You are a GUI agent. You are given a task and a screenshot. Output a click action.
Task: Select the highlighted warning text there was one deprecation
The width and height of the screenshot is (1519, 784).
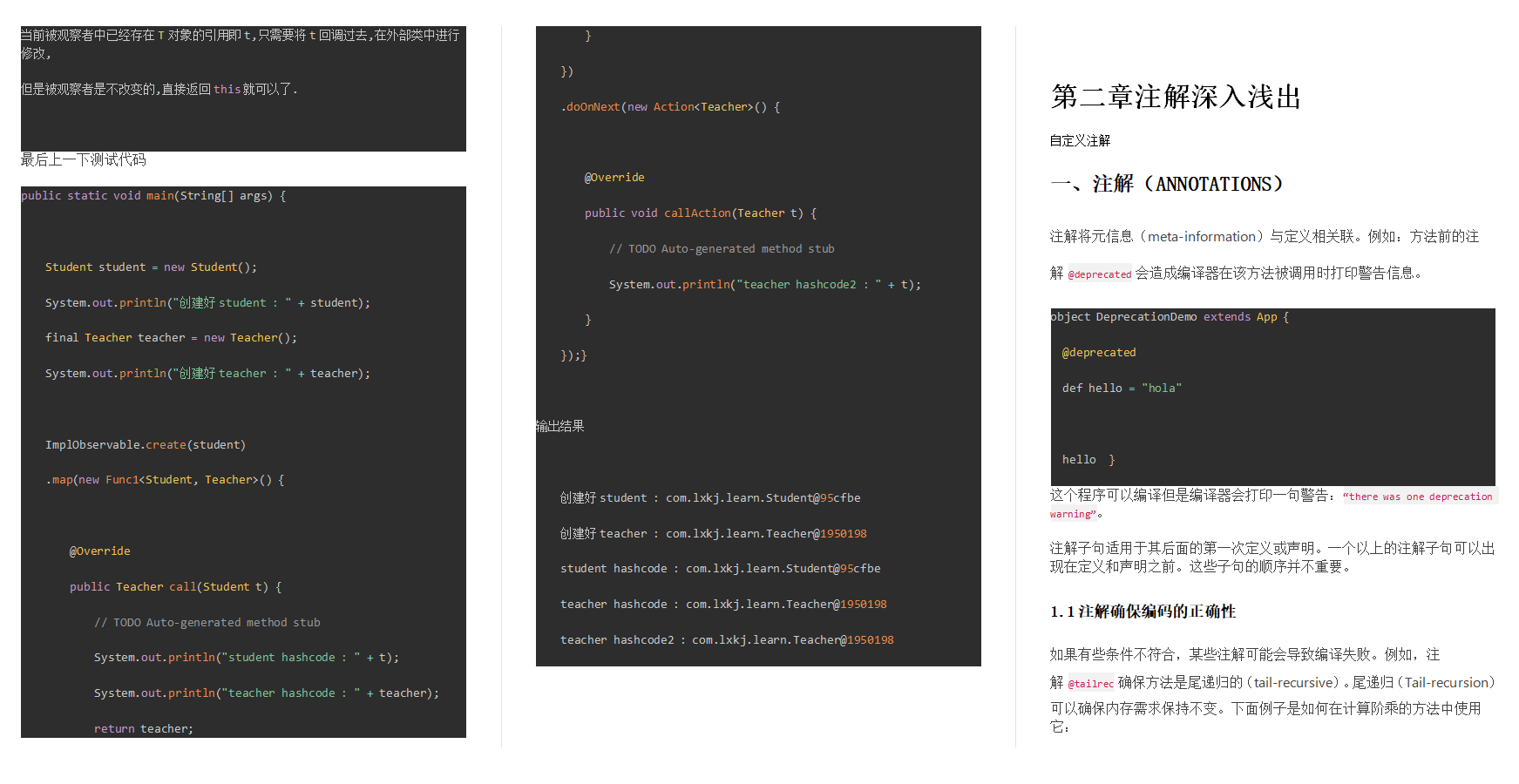pyautogui.click(x=1419, y=496)
